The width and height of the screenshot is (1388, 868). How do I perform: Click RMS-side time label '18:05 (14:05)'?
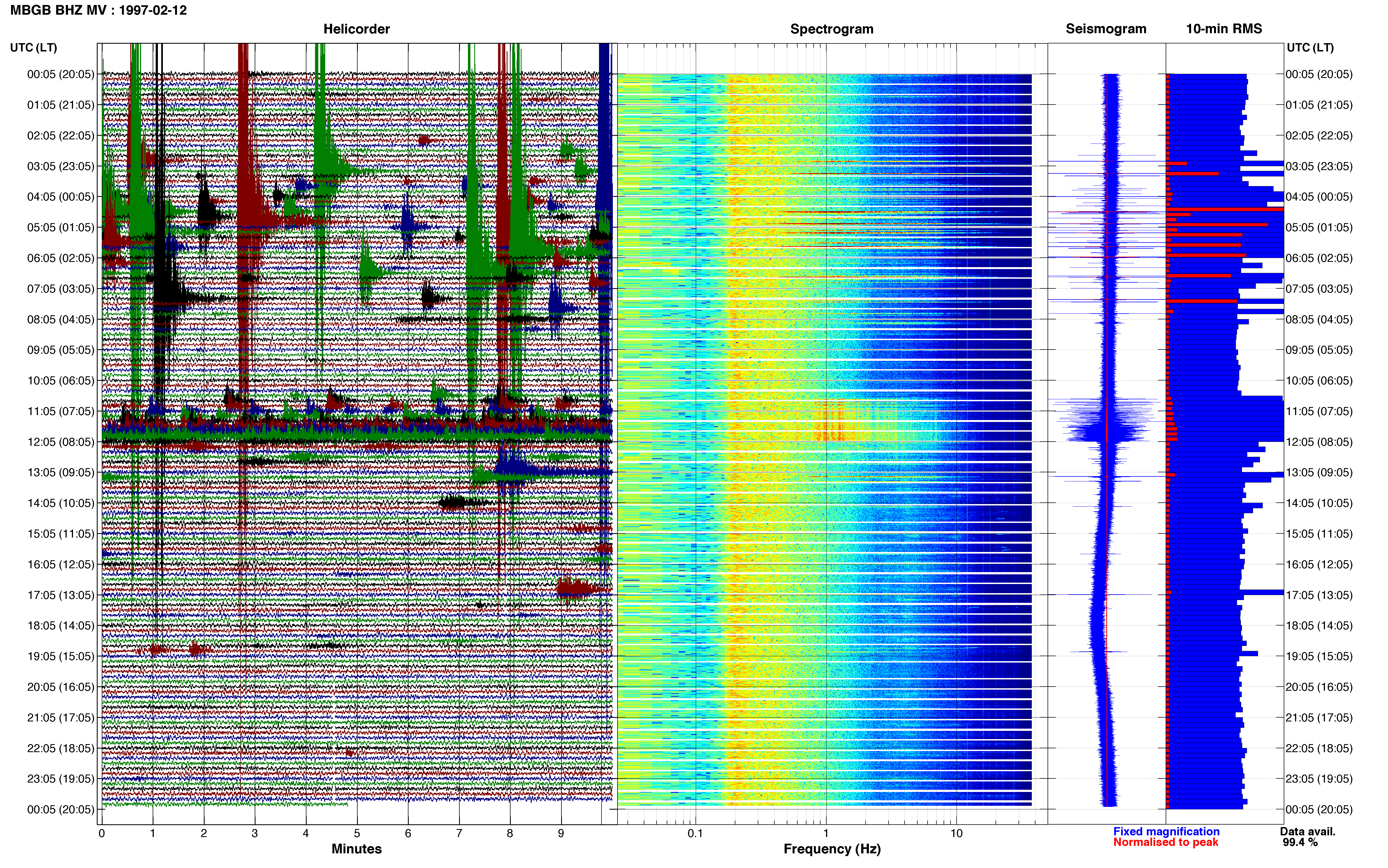[x=1319, y=626]
